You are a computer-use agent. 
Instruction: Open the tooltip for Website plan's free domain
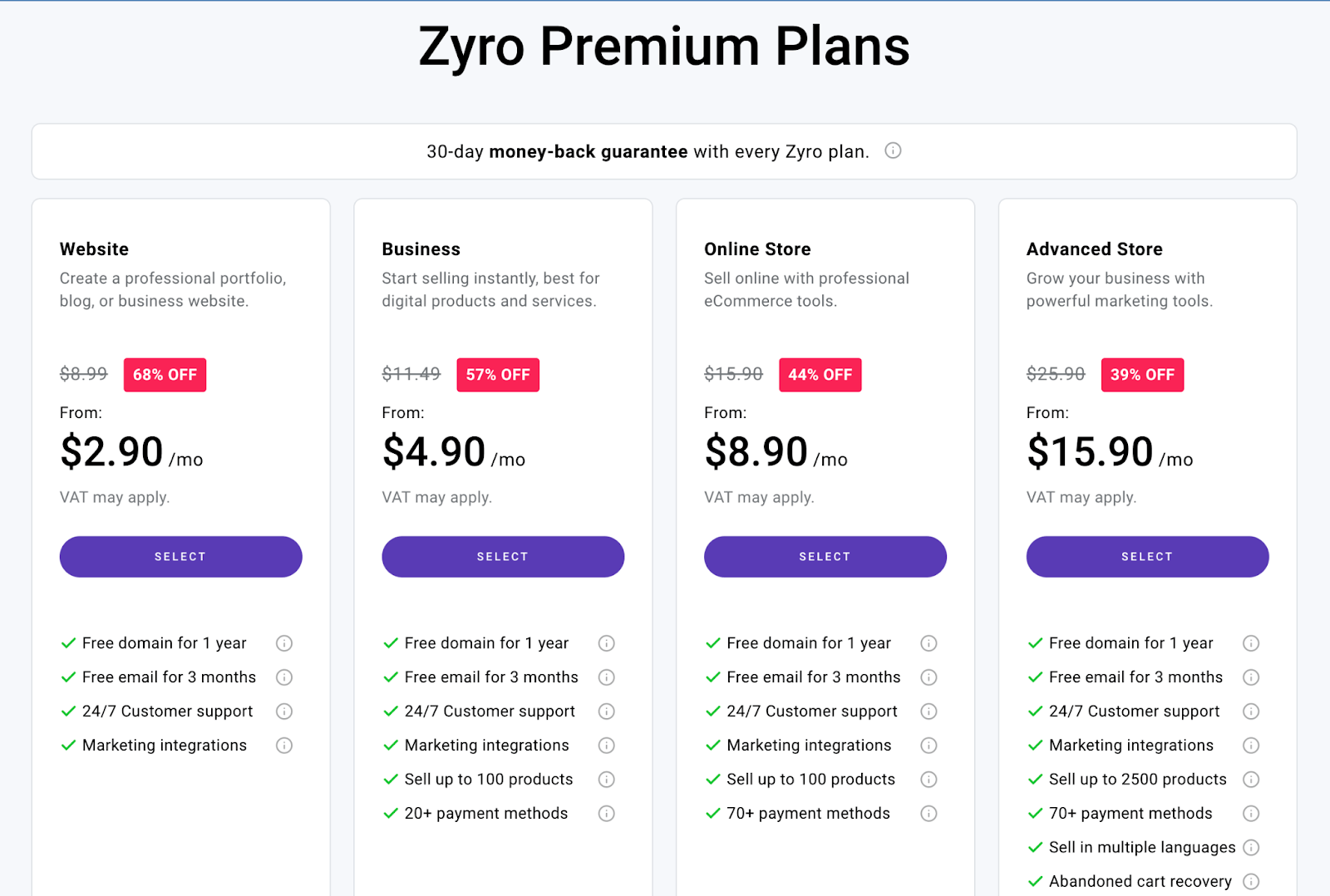pyautogui.click(x=283, y=642)
